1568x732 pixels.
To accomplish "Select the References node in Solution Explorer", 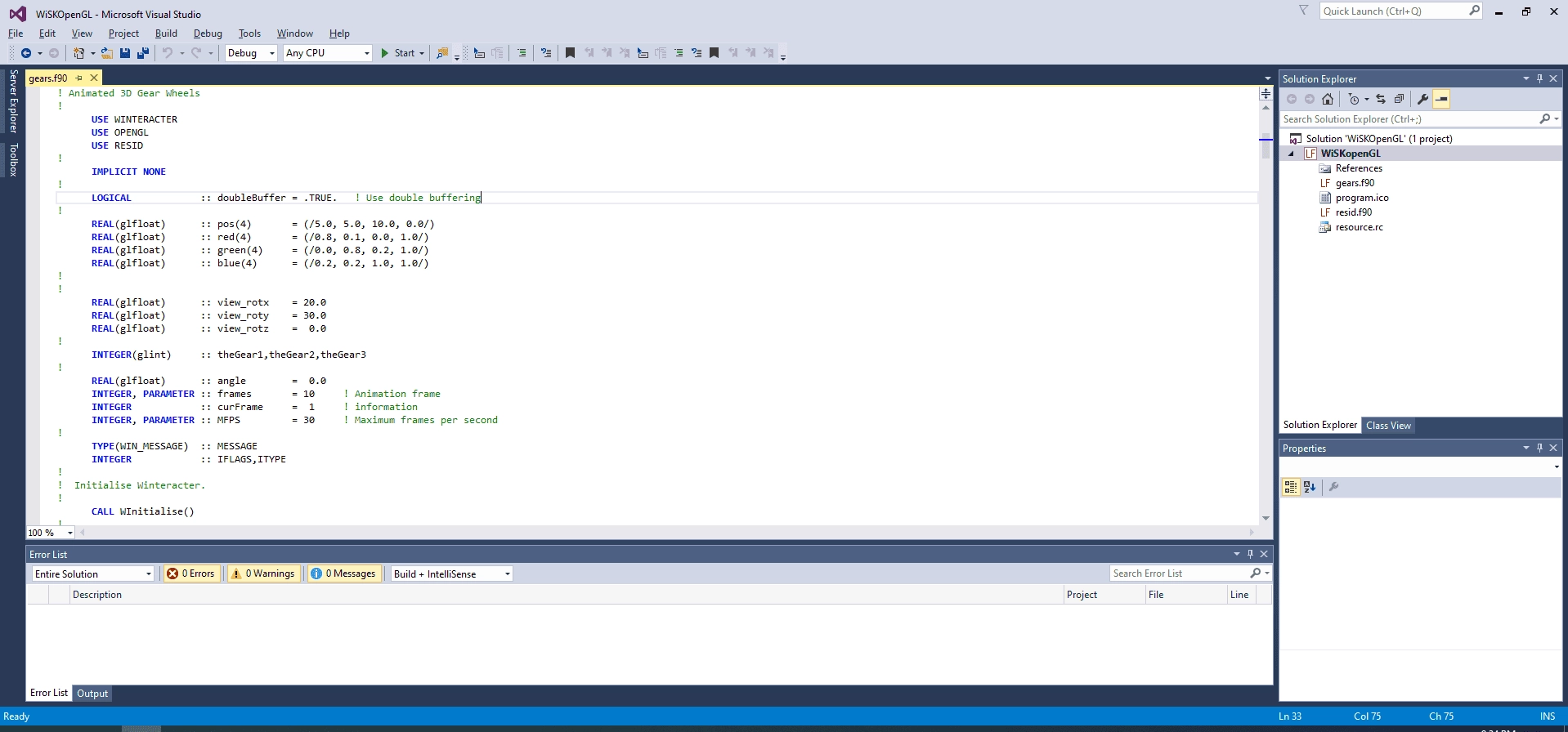I will (x=1358, y=168).
